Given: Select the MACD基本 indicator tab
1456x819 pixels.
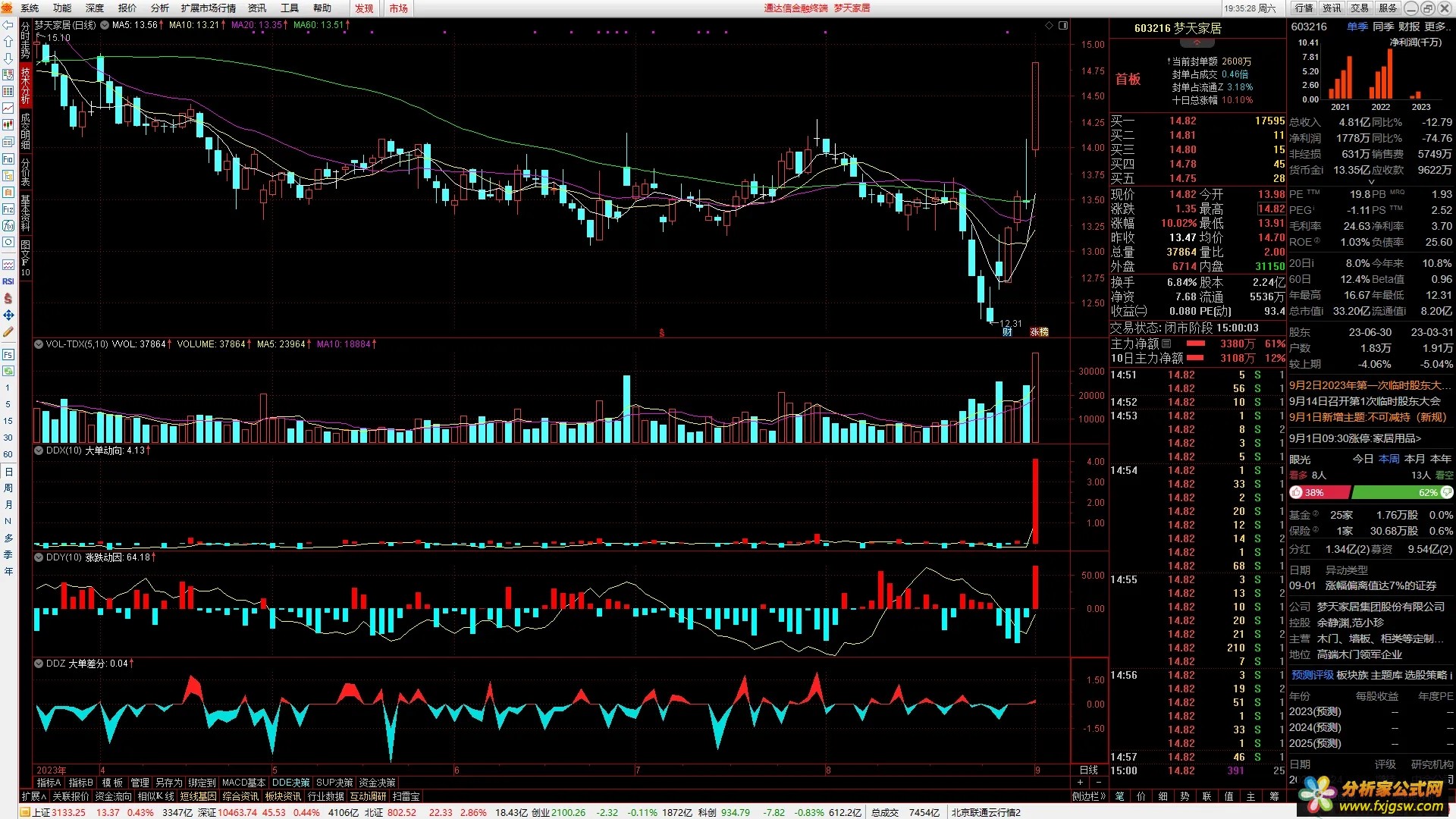Looking at the screenshot, I should (243, 783).
